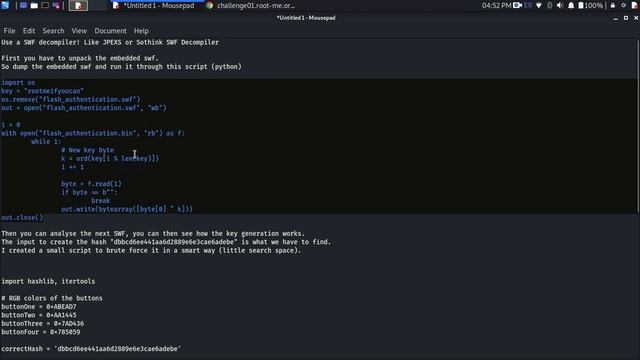Click the buttonThree = 0x7AD436 line
This screenshot has width=640, height=360.
[x=42, y=324]
